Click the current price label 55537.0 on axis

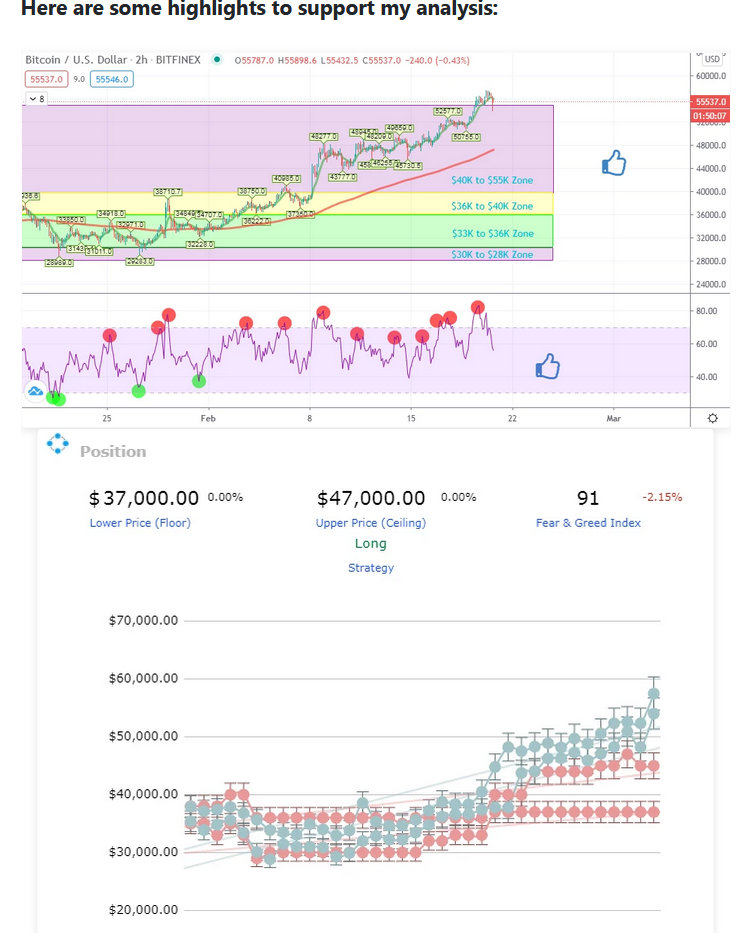710,102
